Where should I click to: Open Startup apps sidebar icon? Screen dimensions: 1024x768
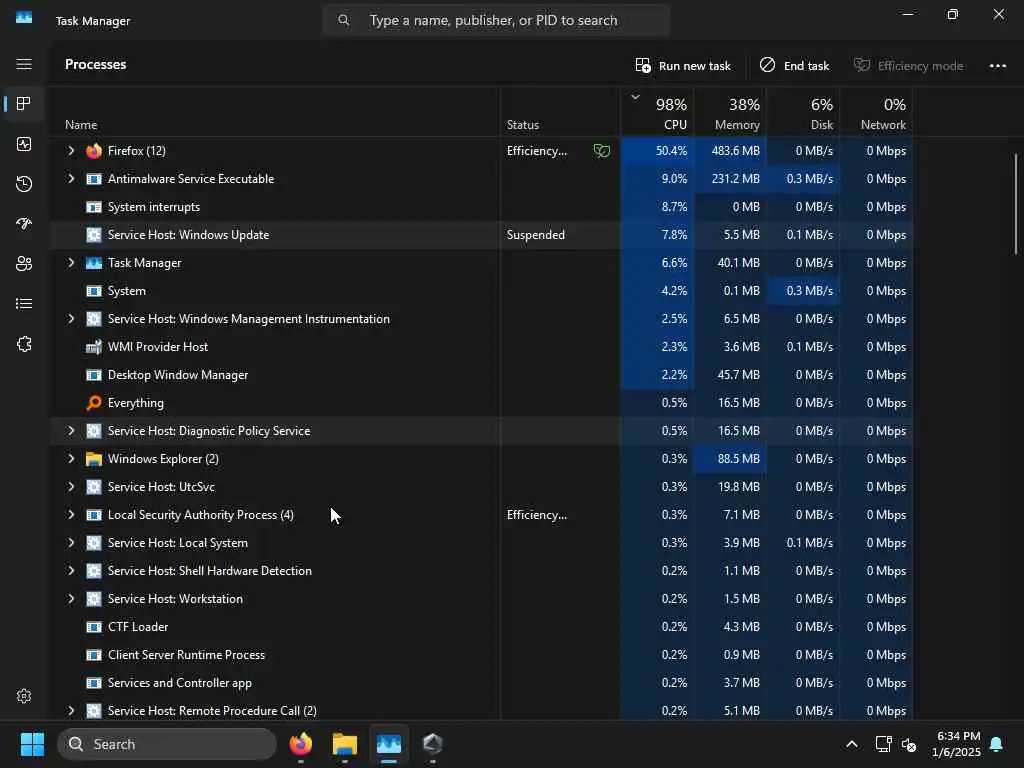(24, 224)
